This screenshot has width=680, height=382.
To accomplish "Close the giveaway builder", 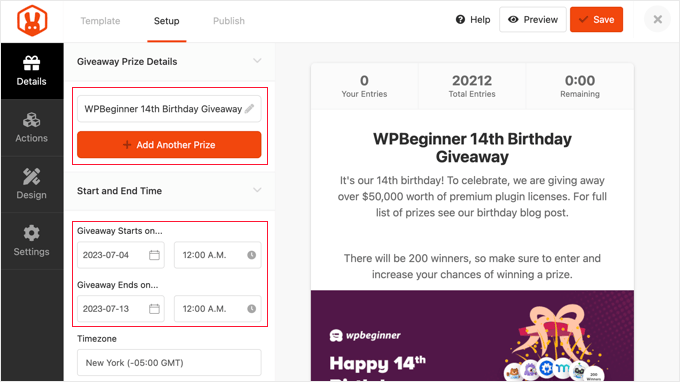I will 657,20.
